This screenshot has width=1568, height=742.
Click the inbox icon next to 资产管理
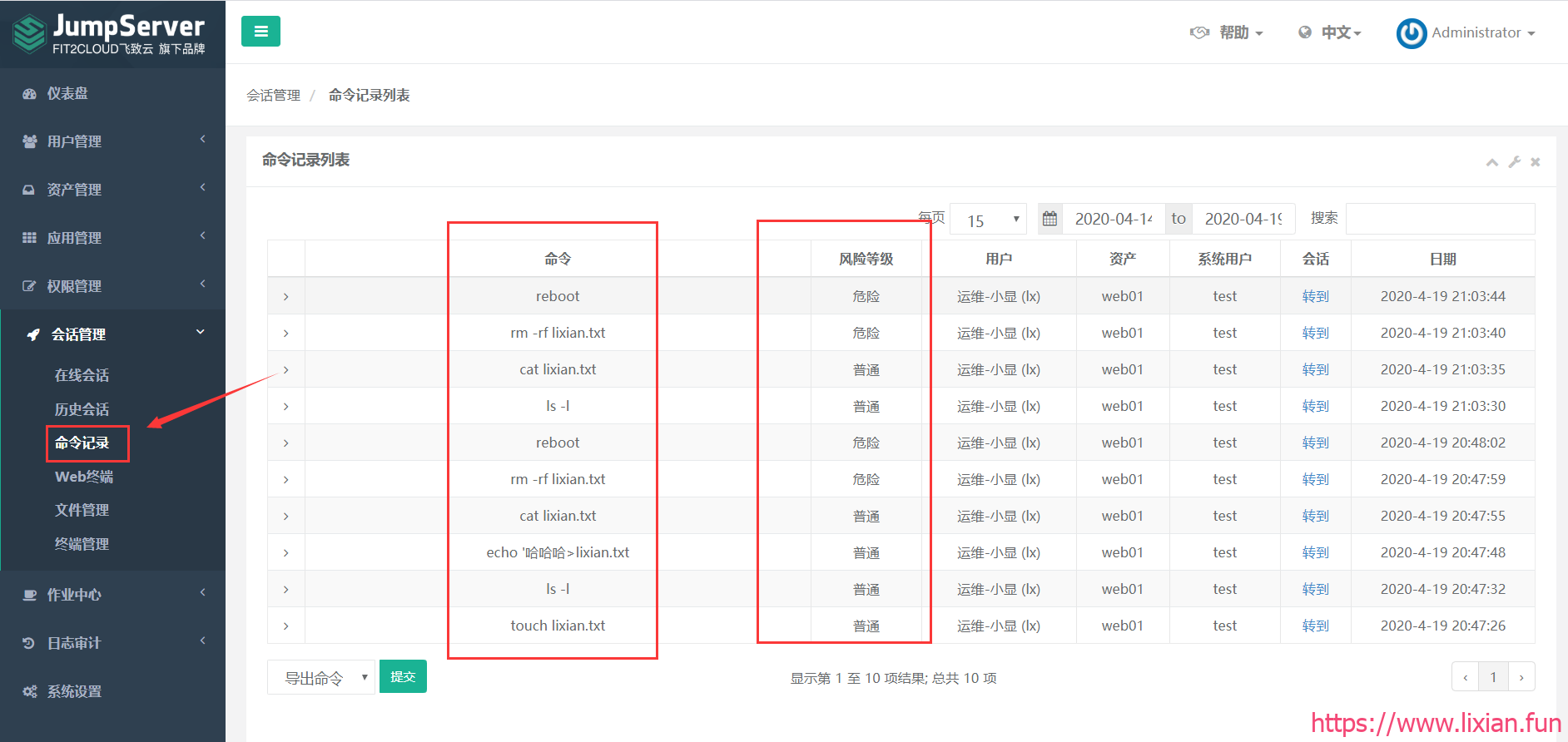[29, 190]
